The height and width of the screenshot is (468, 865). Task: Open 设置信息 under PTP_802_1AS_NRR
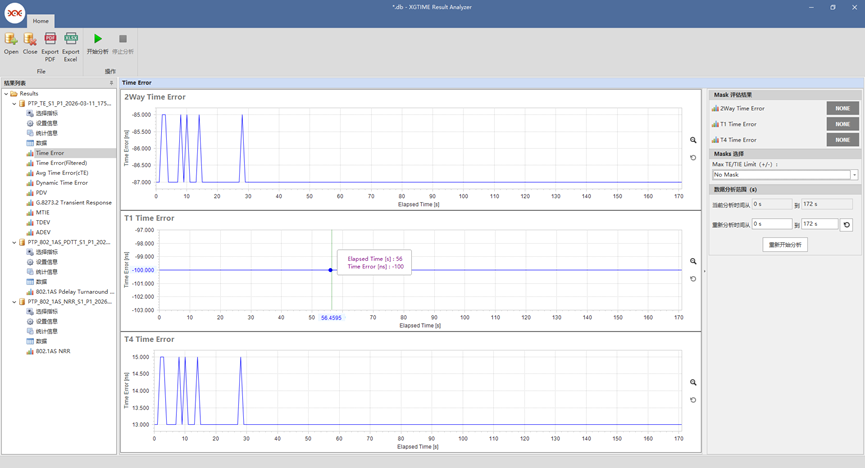coord(47,322)
